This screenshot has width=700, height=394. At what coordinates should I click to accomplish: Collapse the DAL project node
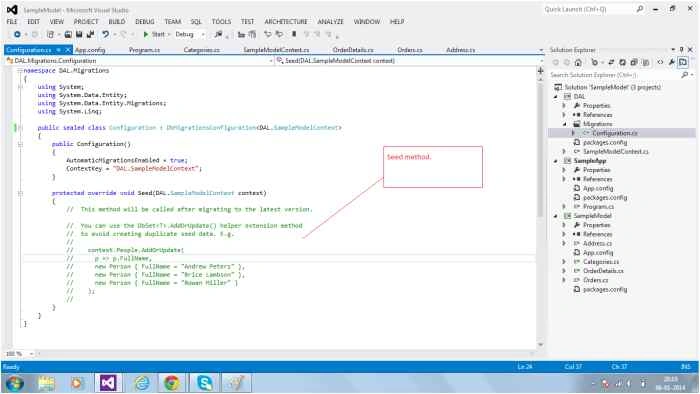pos(556,97)
